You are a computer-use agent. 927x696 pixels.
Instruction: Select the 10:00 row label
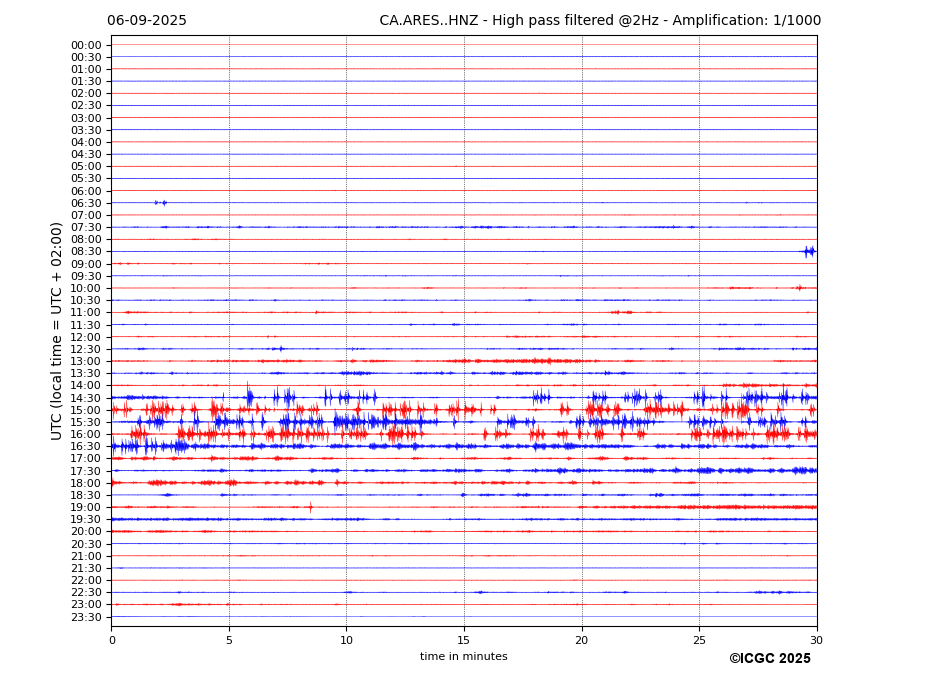(86, 289)
